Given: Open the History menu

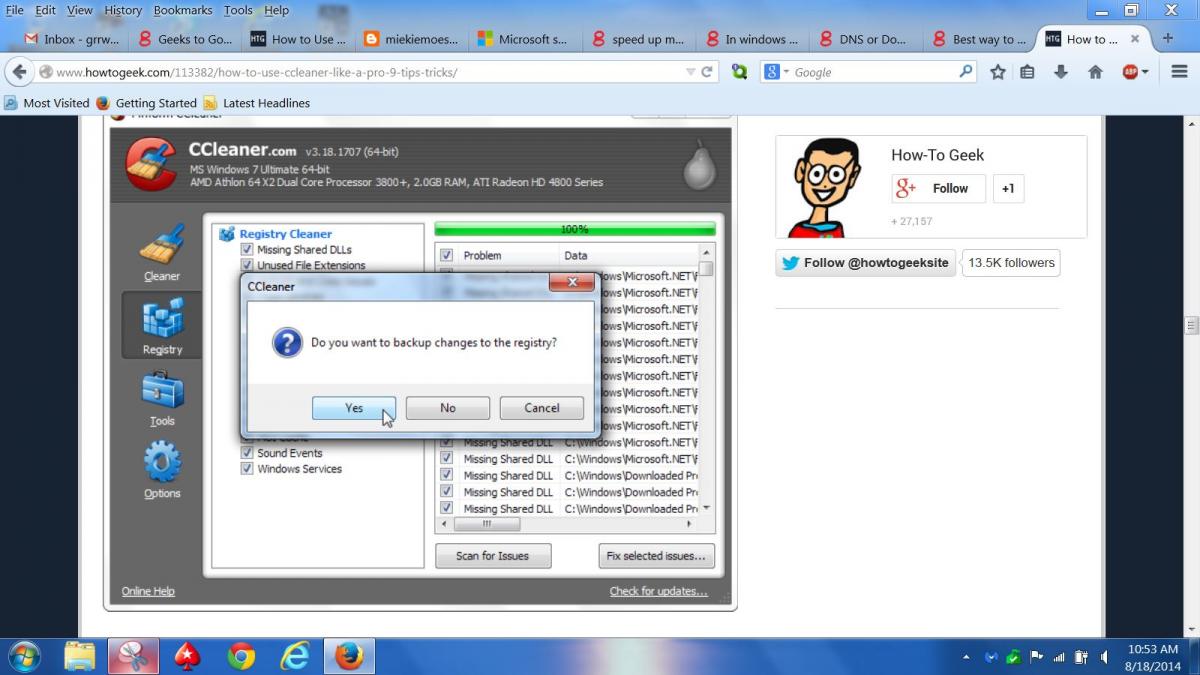Looking at the screenshot, I should pyautogui.click(x=123, y=10).
